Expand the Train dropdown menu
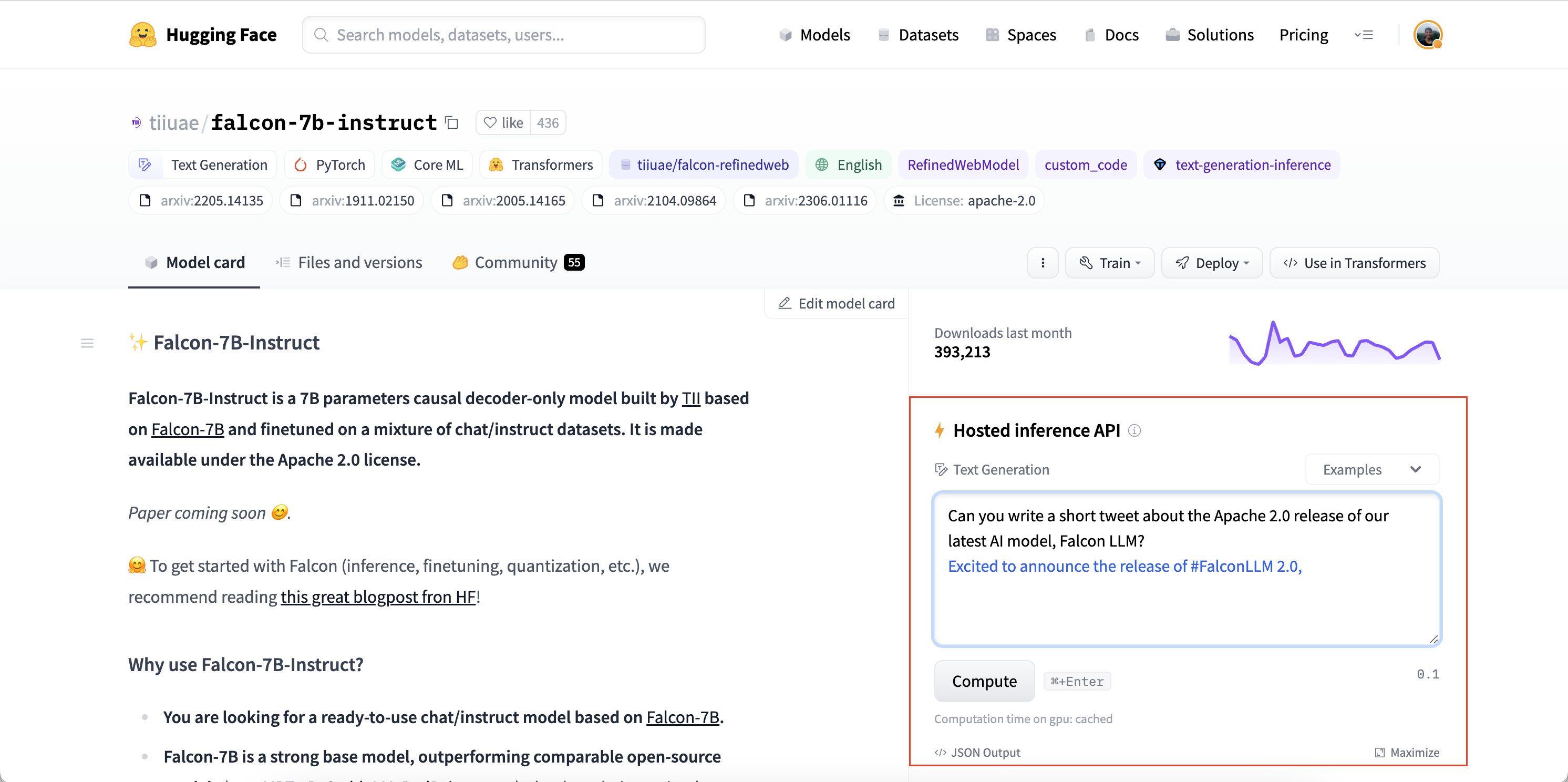 (1109, 262)
